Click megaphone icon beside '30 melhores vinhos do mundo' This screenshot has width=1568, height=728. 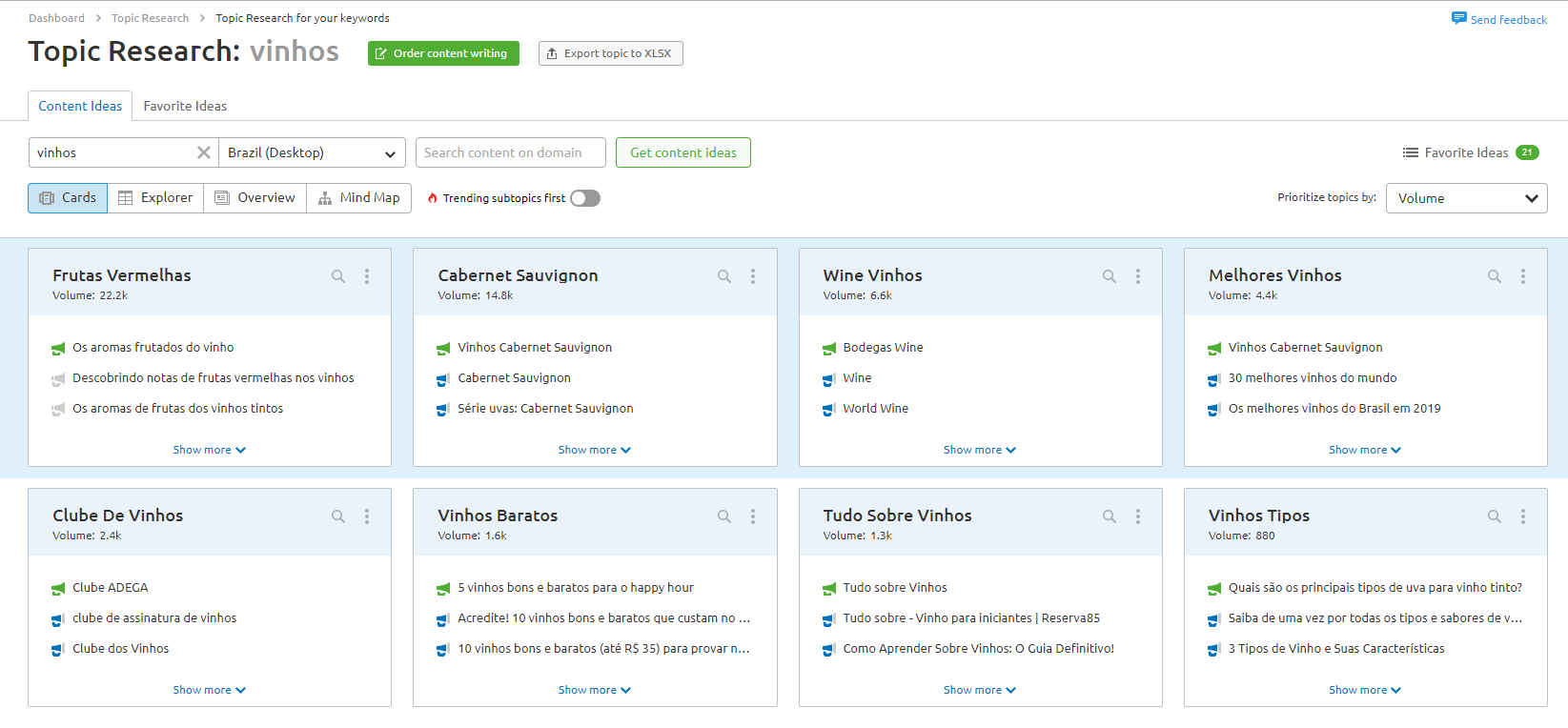(x=1214, y=379)
